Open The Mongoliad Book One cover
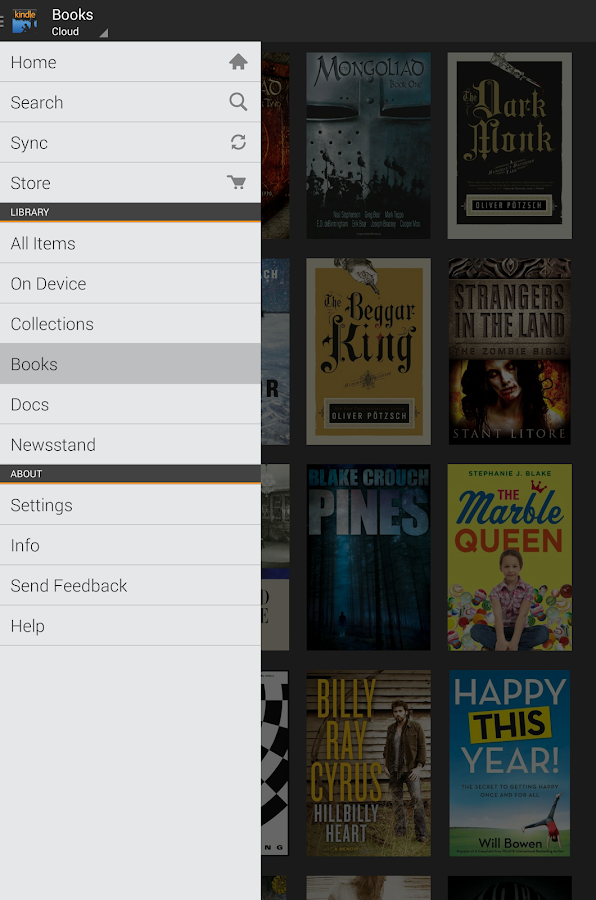 [x=369, y=145]
